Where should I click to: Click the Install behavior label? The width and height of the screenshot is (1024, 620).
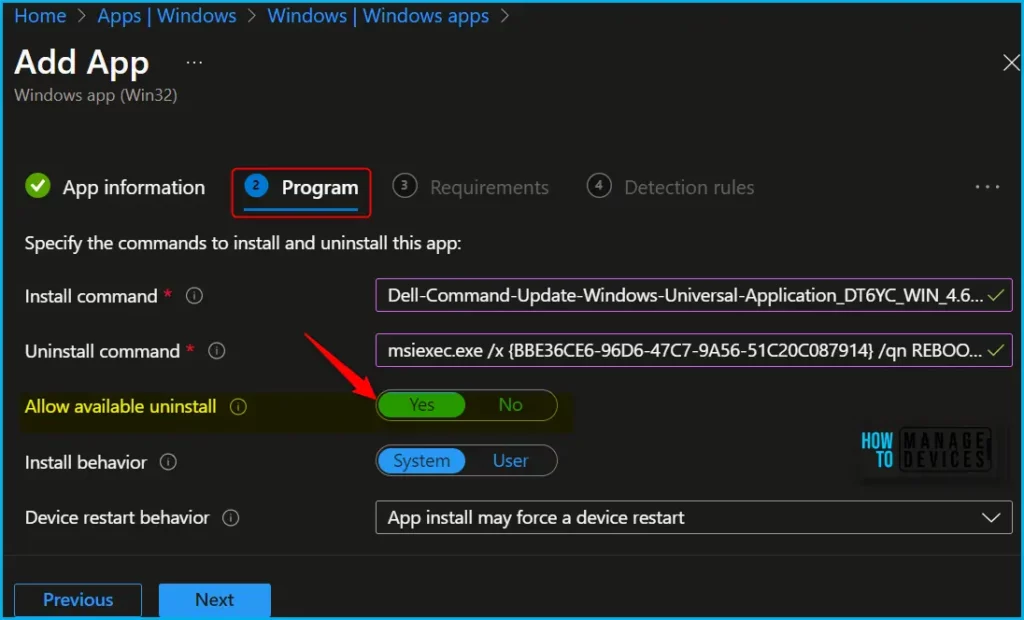[x=86, y=463]
